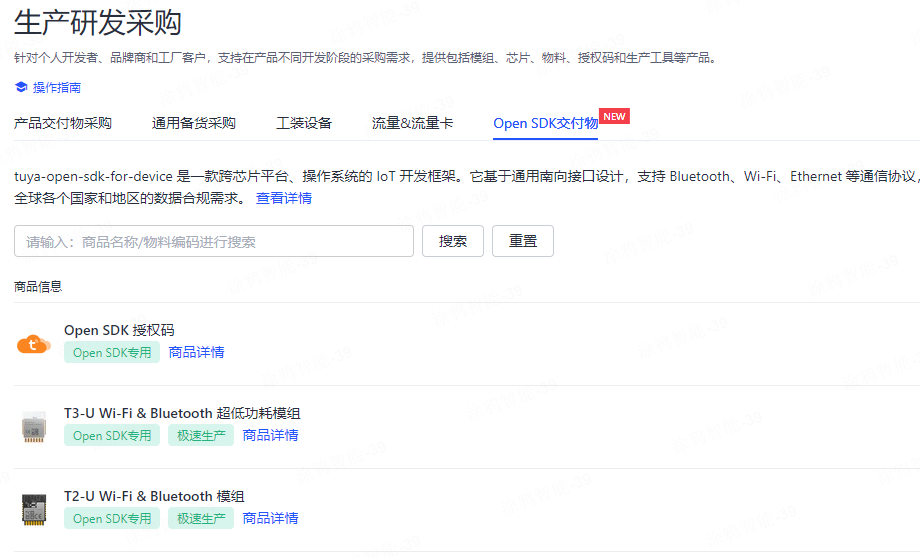Click the graduation cap icon beside 操作指南
The width and height of the screenshot is (920, 557).
tap(21, 87)
